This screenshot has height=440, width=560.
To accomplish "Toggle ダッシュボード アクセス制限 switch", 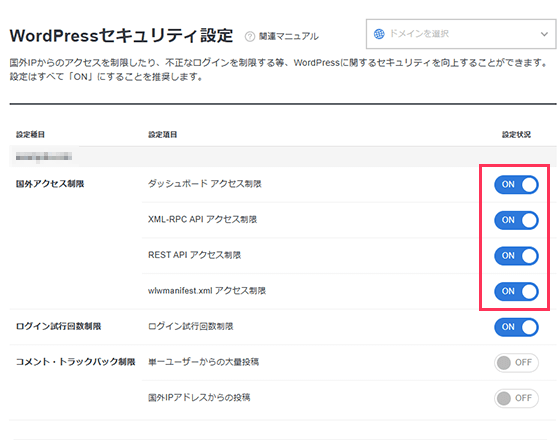I will pos(516,184).
